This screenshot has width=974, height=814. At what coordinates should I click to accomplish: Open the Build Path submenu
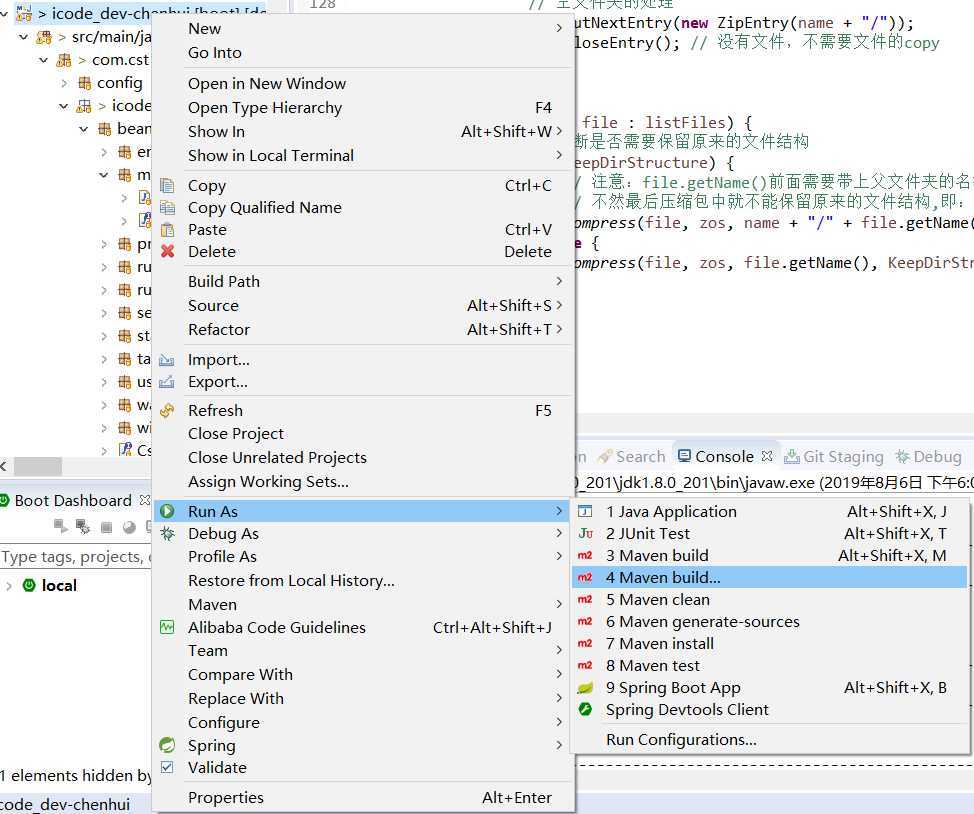pos(363,281)
